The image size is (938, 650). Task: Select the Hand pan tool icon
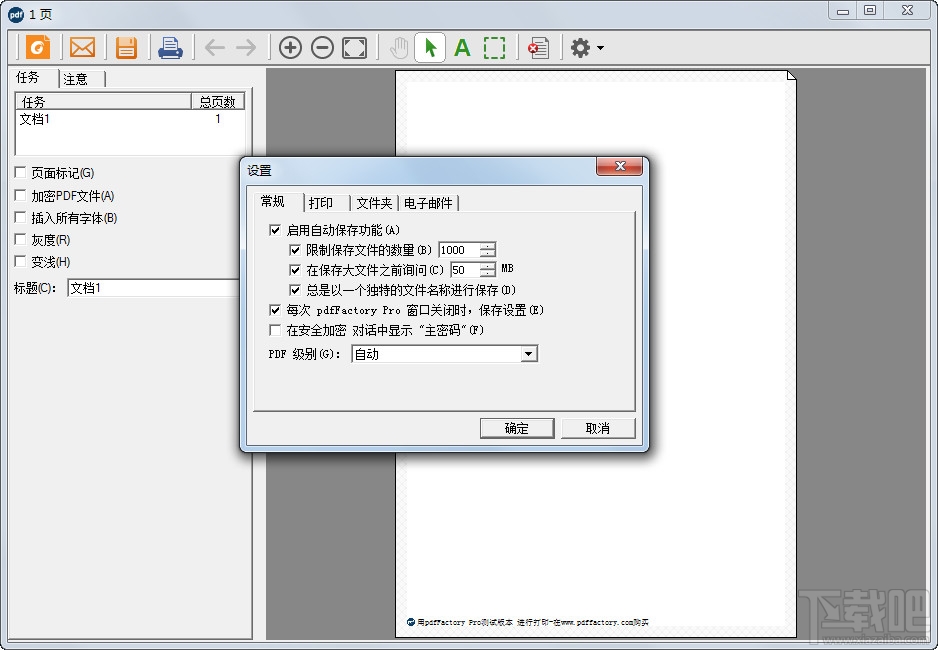pos(398,47)
